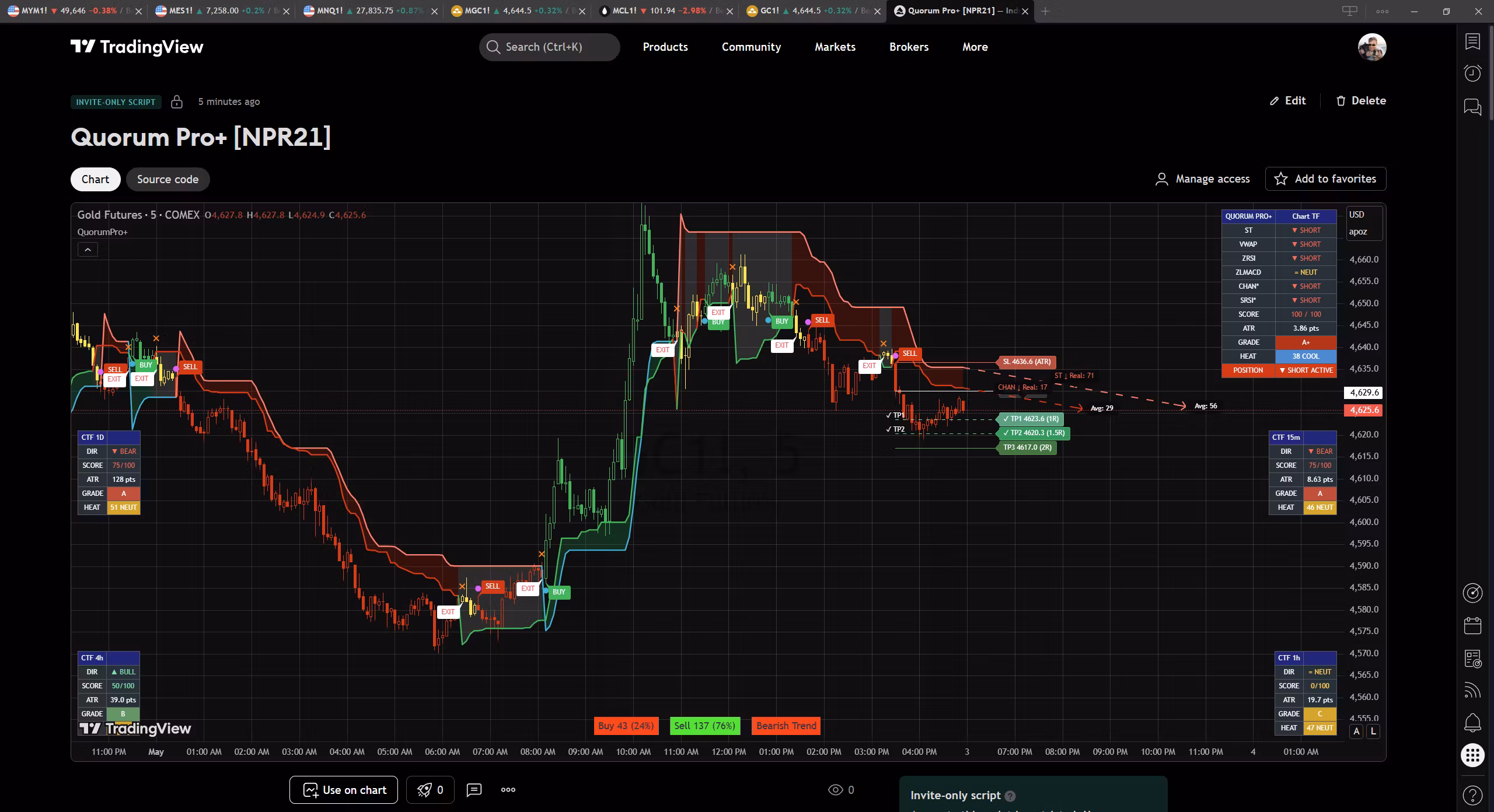The image size is (1494, 812).
Task: Open the comments icon below chart
Action: pos(474,790)
